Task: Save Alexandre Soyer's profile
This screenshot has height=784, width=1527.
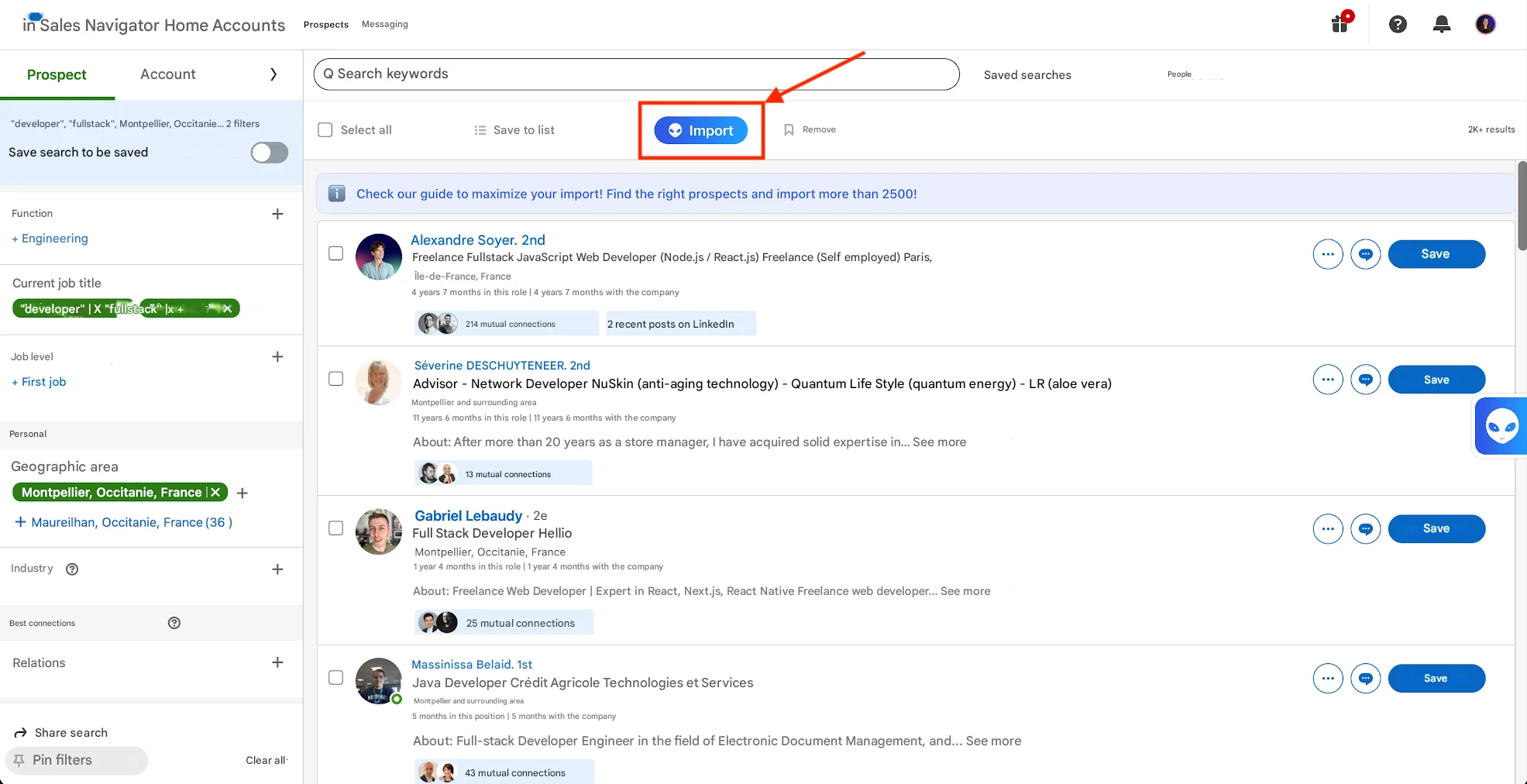Action: [1436, 254]
